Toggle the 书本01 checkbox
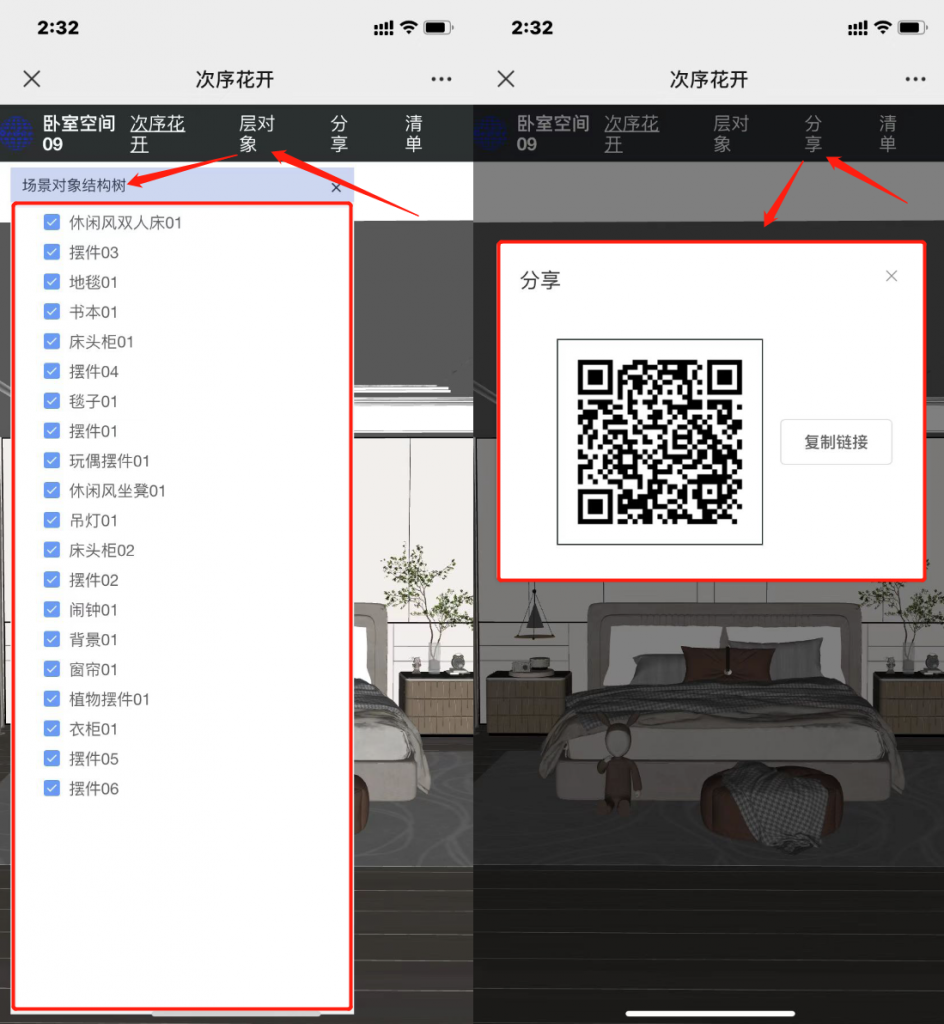This screenshot has height=1024, width=944. click(52, 312)
